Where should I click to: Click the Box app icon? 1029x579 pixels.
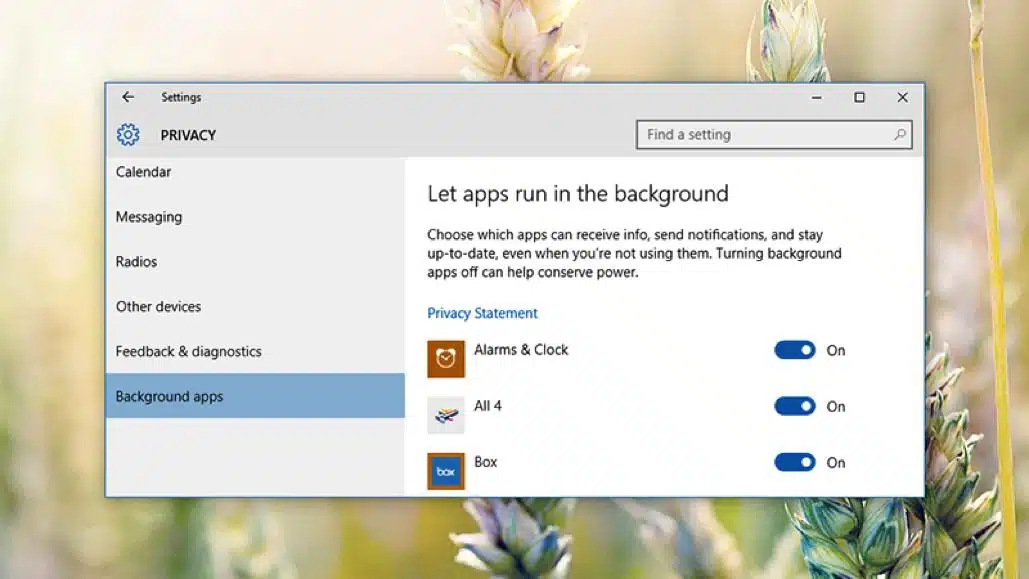pyautogui.click(x=446, y=469)
